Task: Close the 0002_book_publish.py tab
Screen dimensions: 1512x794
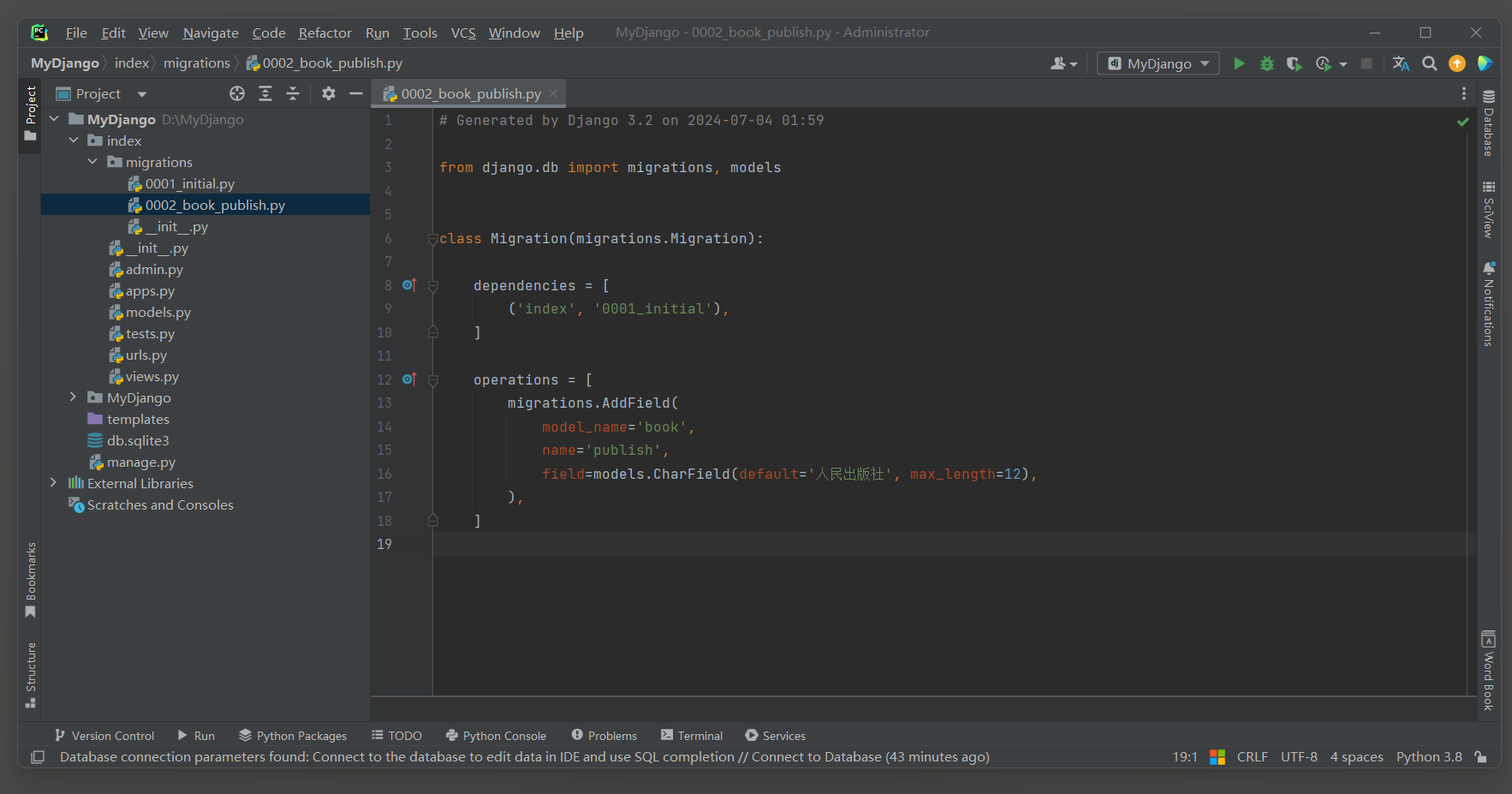Action: [553, 93]
